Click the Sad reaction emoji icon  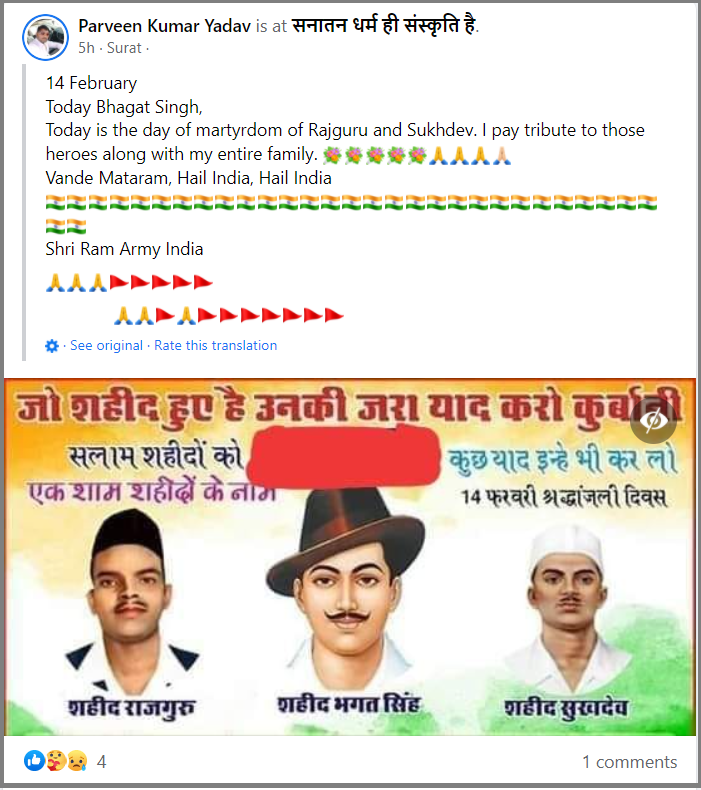tap(77, 761)
